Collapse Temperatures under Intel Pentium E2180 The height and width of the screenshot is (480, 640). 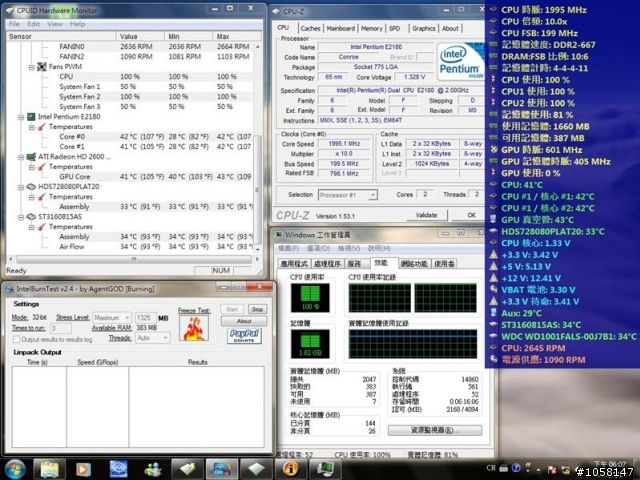click(x=32, y=127)
